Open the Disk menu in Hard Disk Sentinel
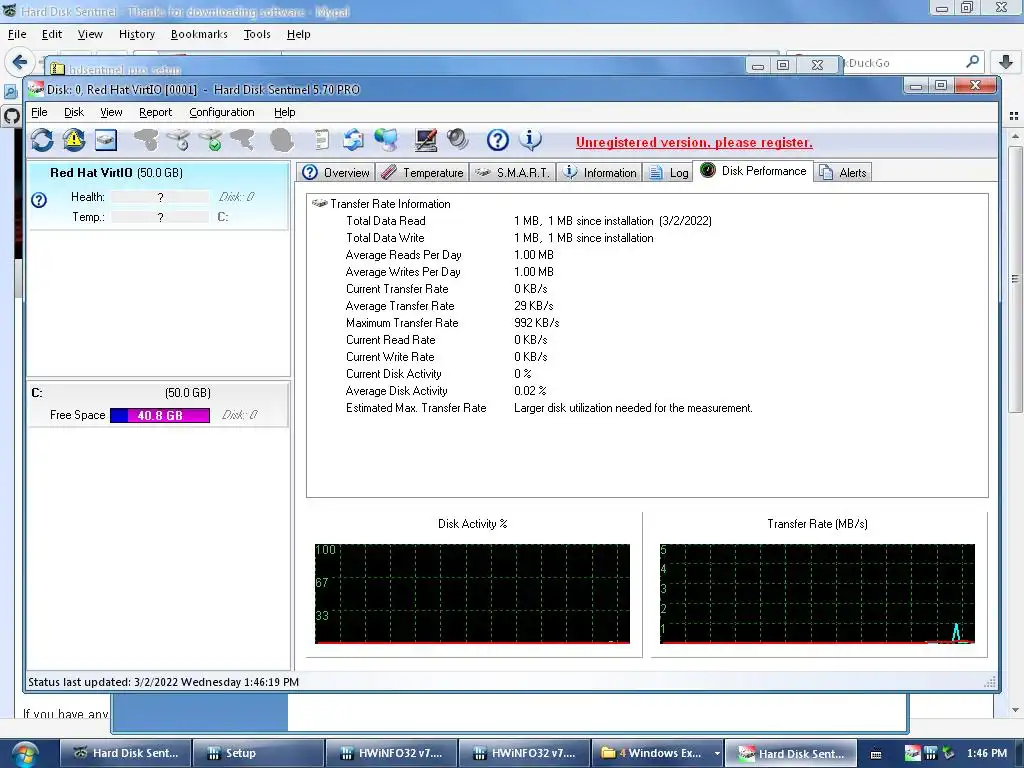 (74, 112)
